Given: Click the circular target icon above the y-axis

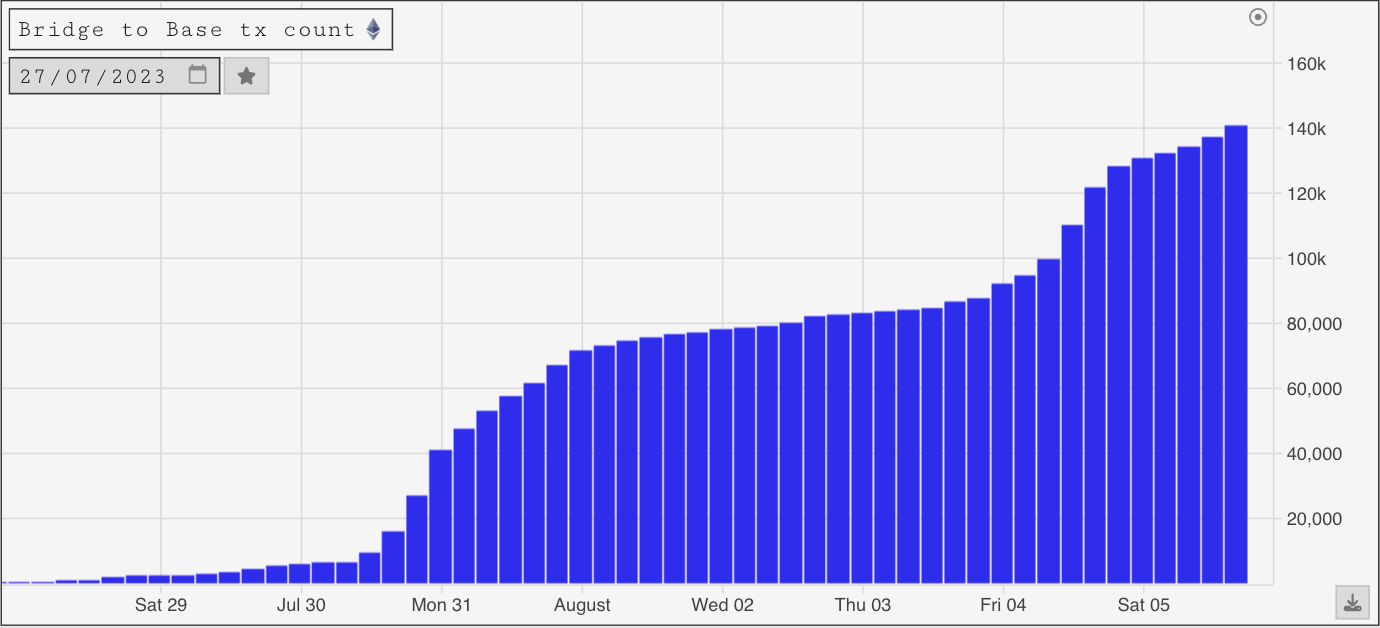Looking at the screenshot, I should click(1258, 17).
